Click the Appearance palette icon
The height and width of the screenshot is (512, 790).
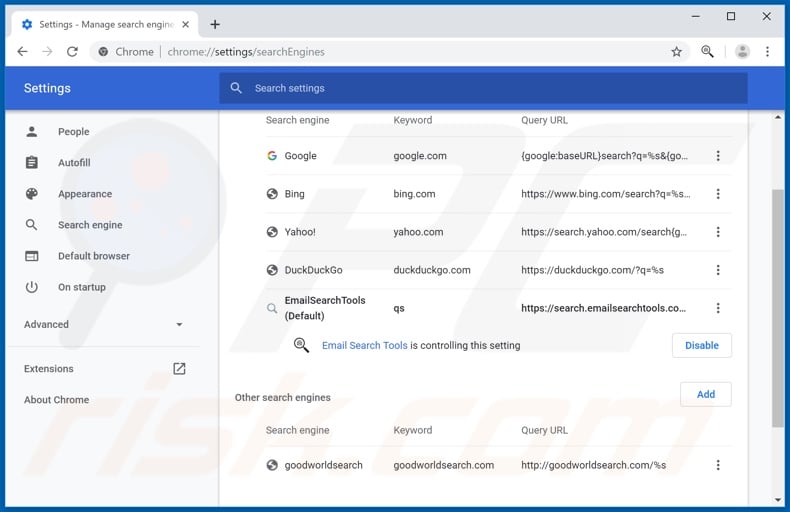coord(32,194)
